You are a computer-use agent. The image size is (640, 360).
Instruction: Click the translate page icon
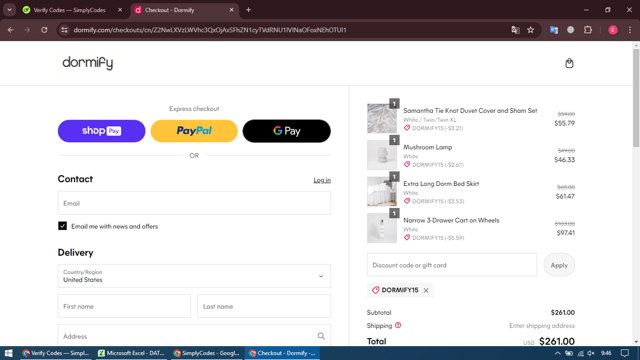515,30
